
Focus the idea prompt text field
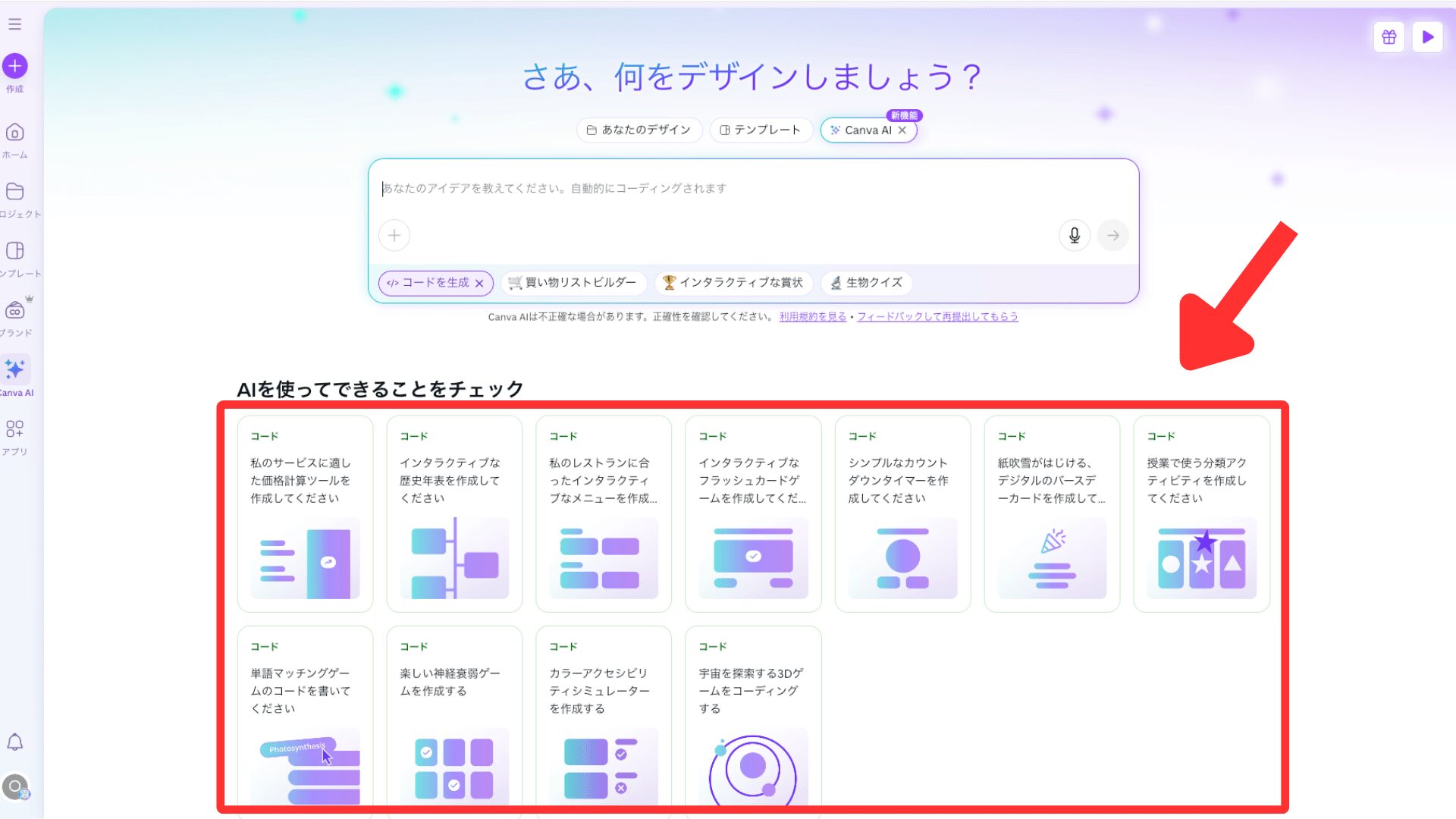pos(754,189)
